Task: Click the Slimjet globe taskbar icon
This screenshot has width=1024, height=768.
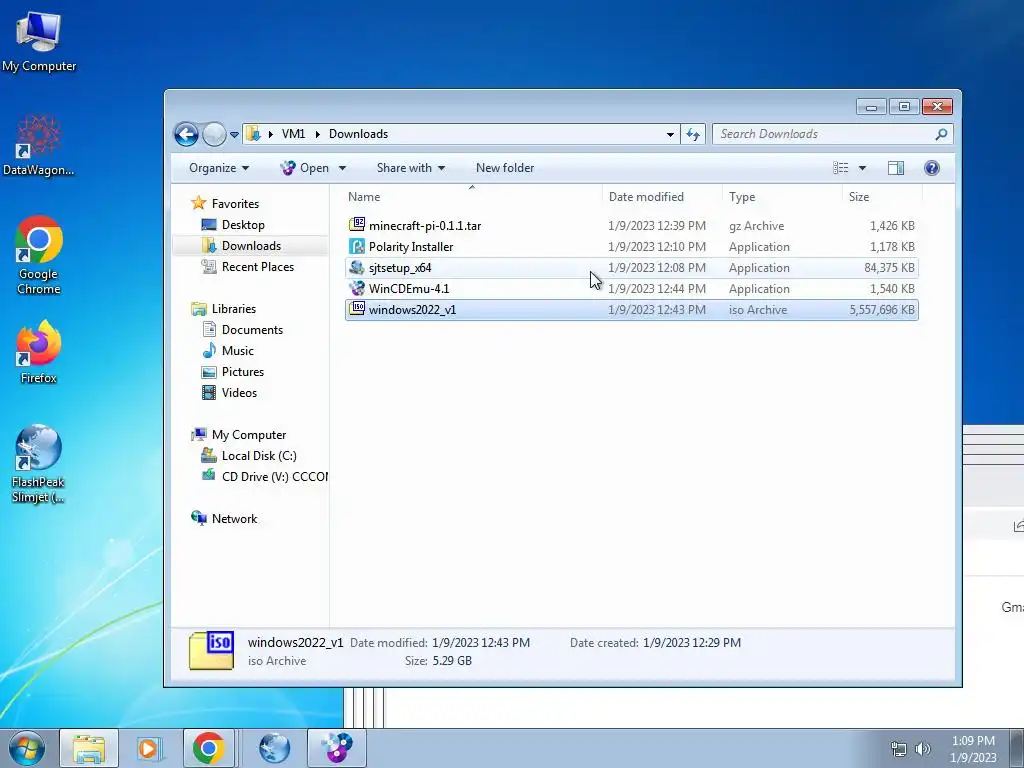Action: [274, 748]
